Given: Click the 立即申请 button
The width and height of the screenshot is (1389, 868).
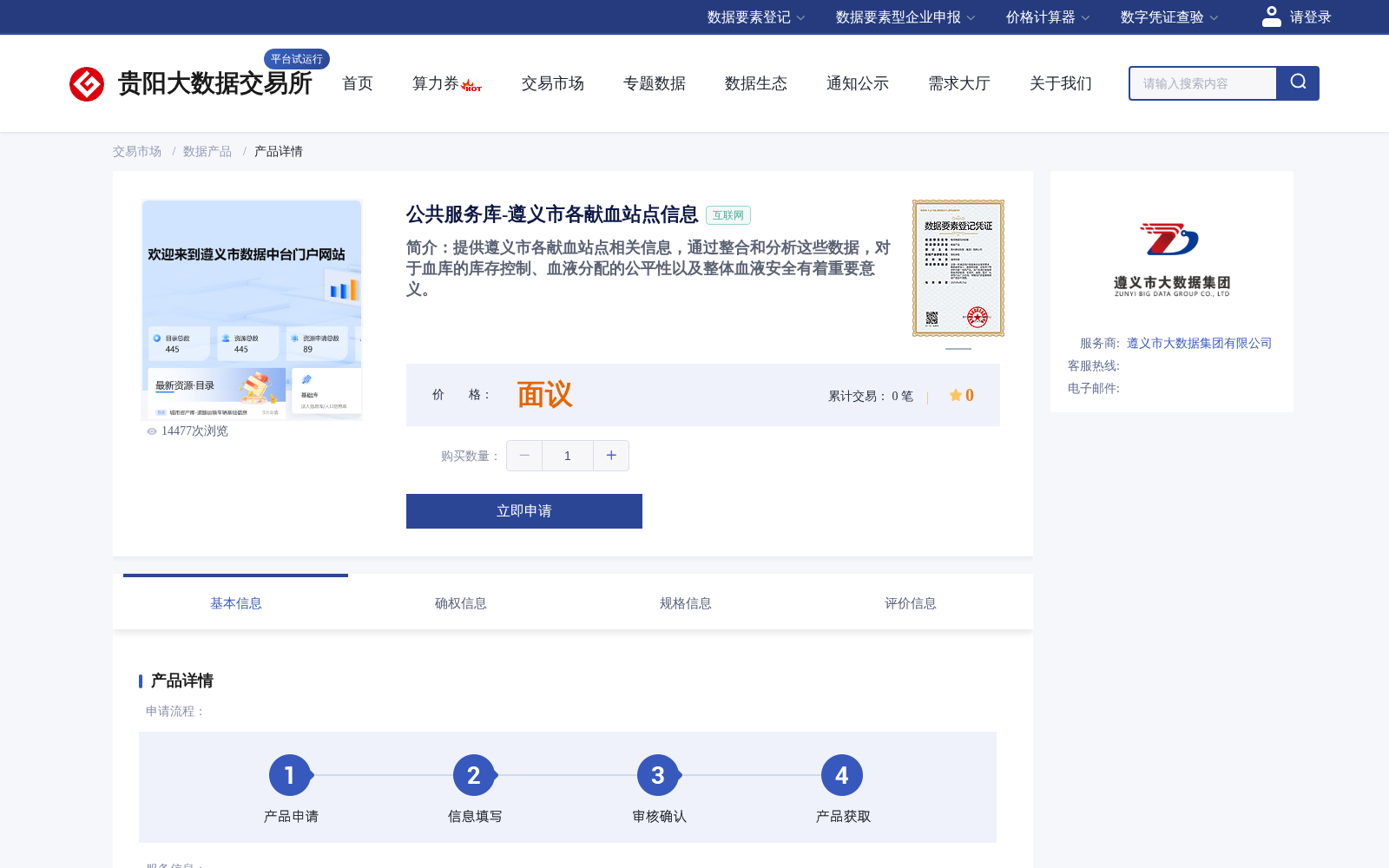Looking at the screenshot, I should click(x=524, y=511).
